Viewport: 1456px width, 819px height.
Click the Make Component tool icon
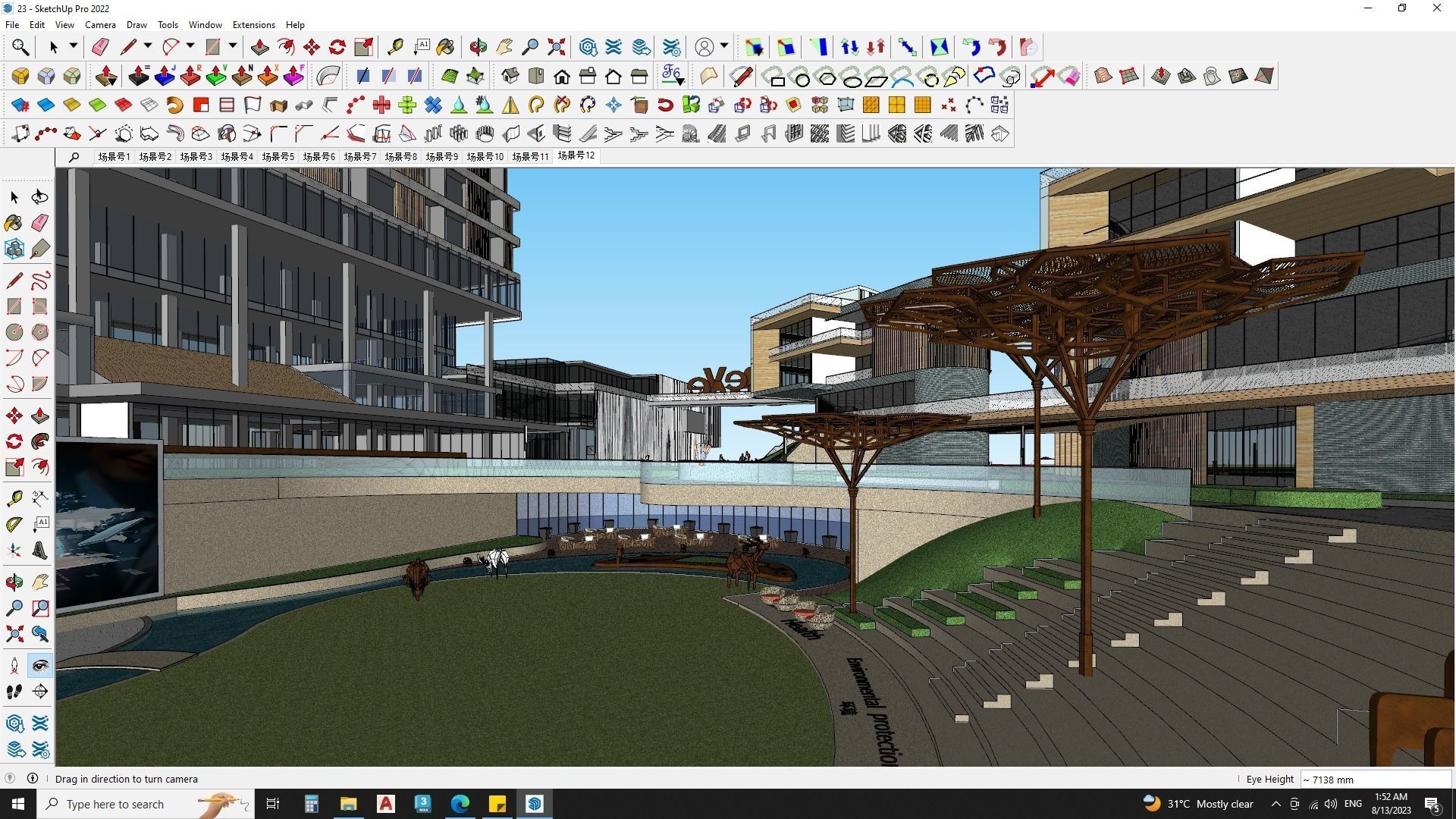(14, 249)
